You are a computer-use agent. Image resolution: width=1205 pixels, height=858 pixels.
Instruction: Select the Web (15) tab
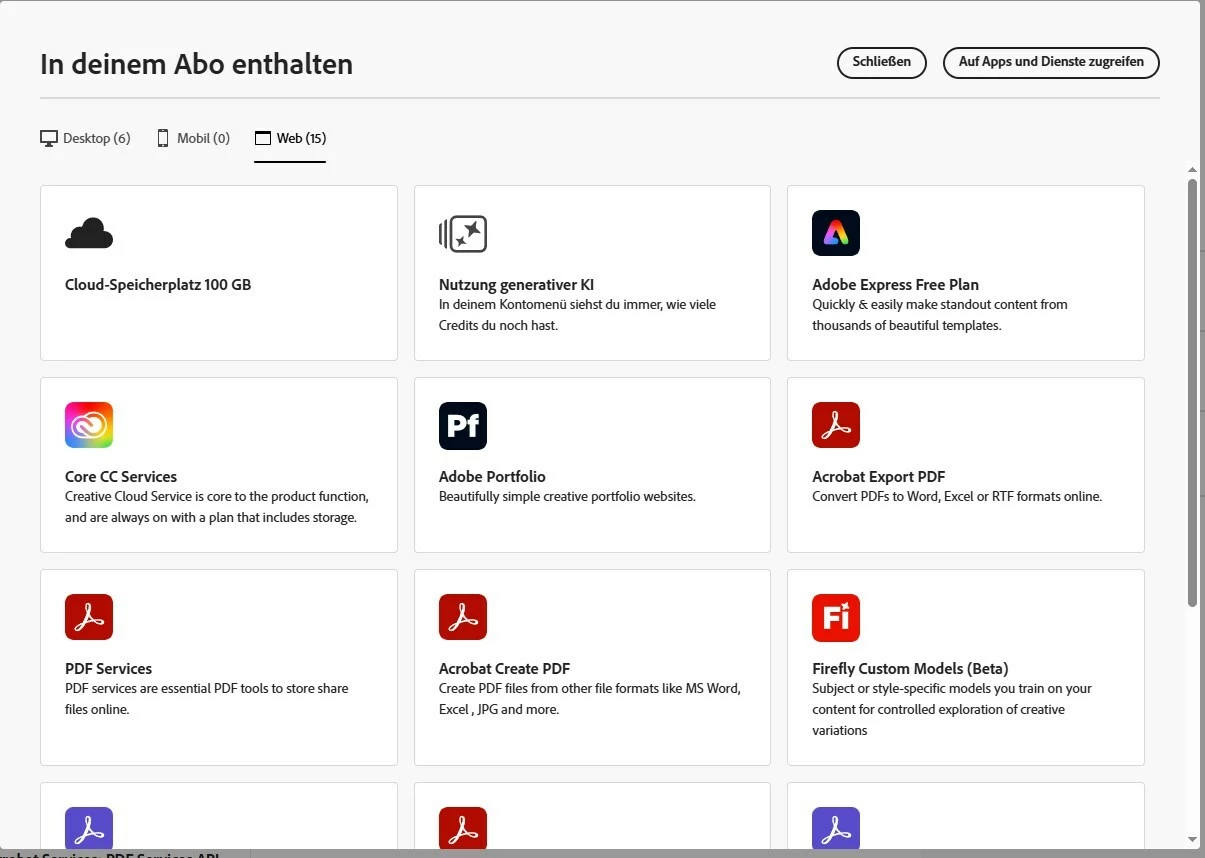(290, 139)
